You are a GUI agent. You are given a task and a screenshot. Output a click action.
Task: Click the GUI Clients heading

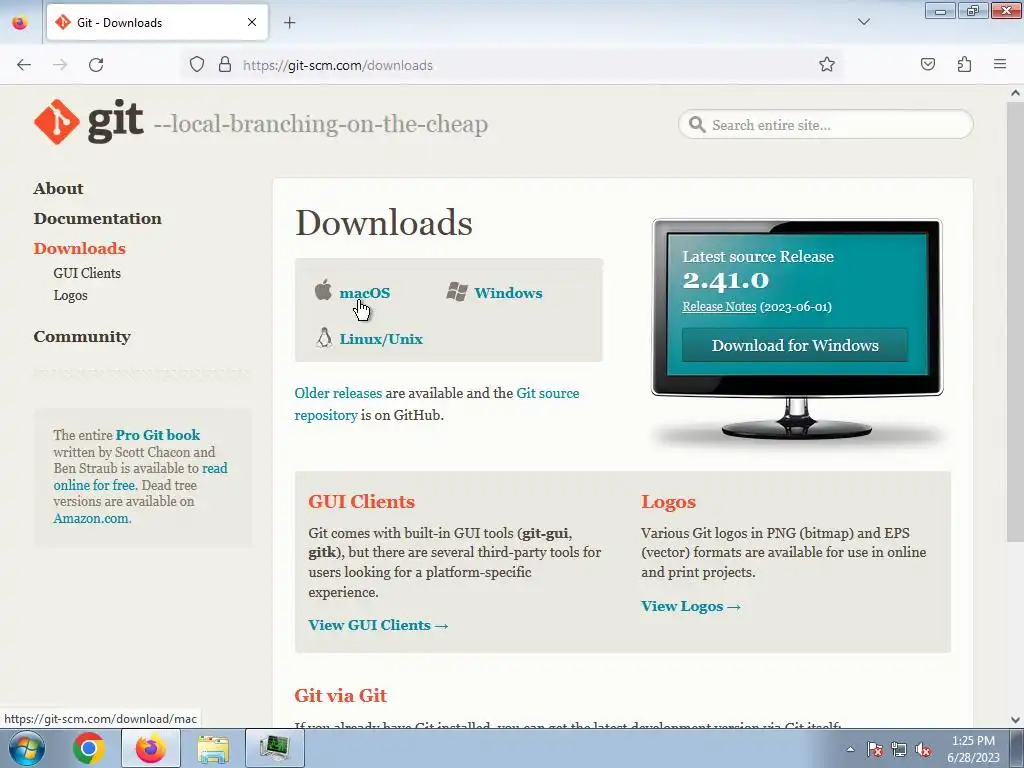361,502
